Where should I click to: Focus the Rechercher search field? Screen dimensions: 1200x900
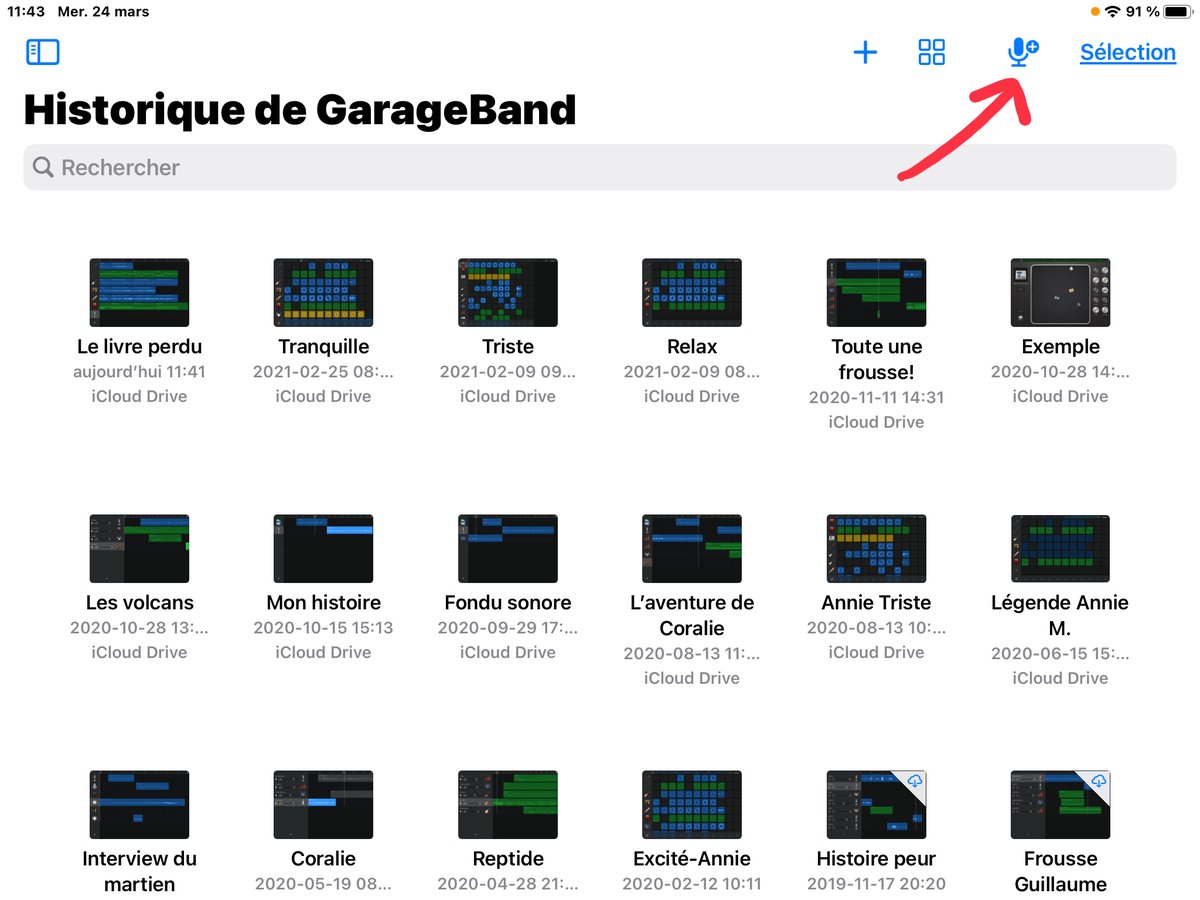tap(600, 167)
